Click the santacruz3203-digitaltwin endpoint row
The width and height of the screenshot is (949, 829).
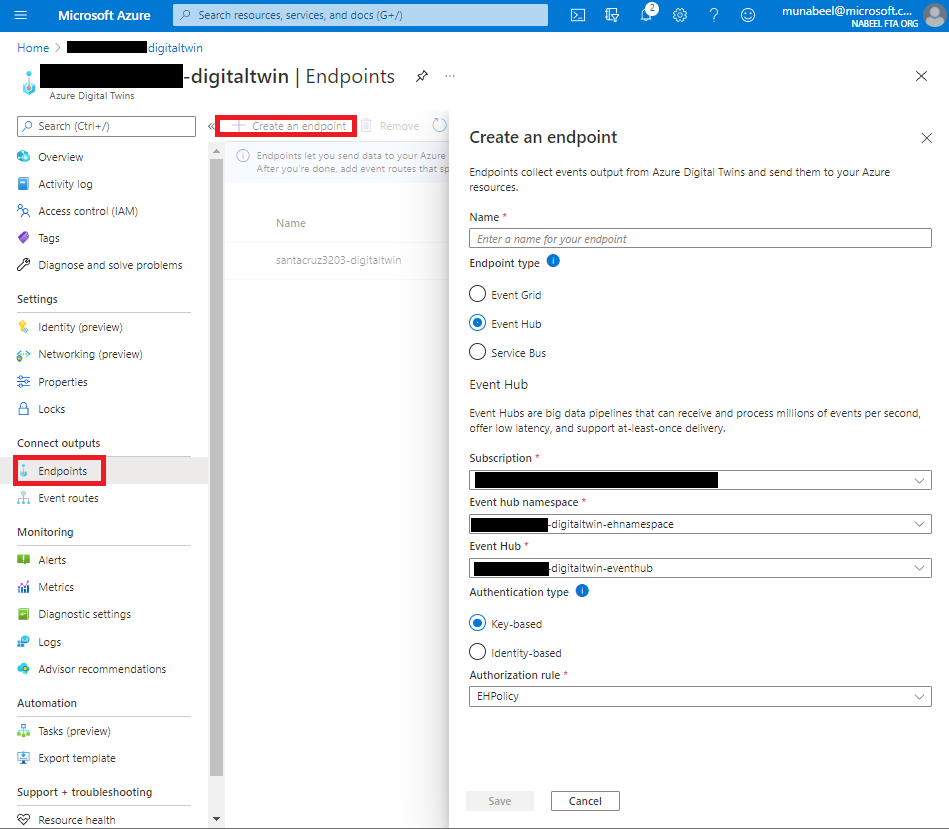(x=338, y=260)
